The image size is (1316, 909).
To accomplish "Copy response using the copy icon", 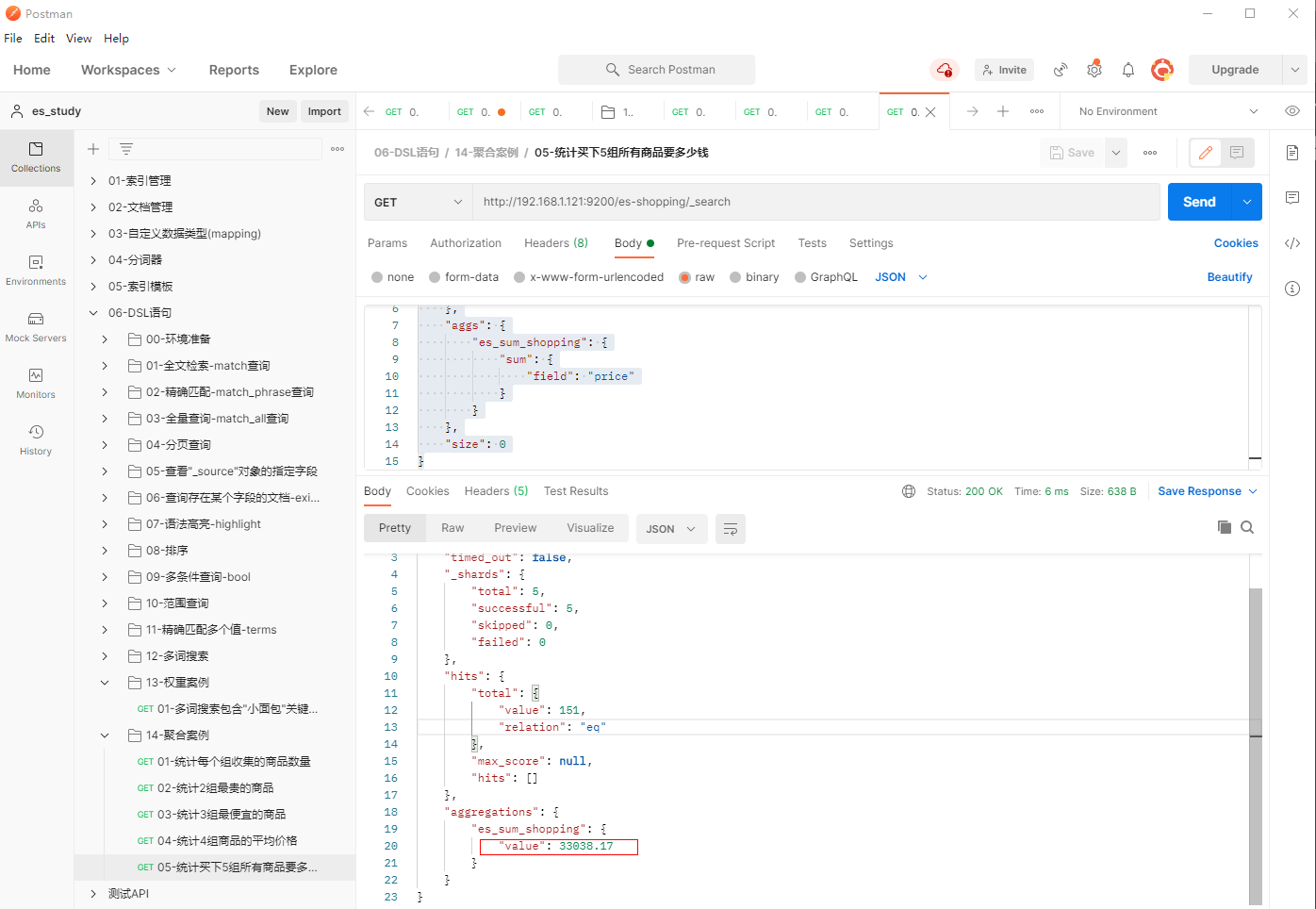I will [x=1224, y=527].
